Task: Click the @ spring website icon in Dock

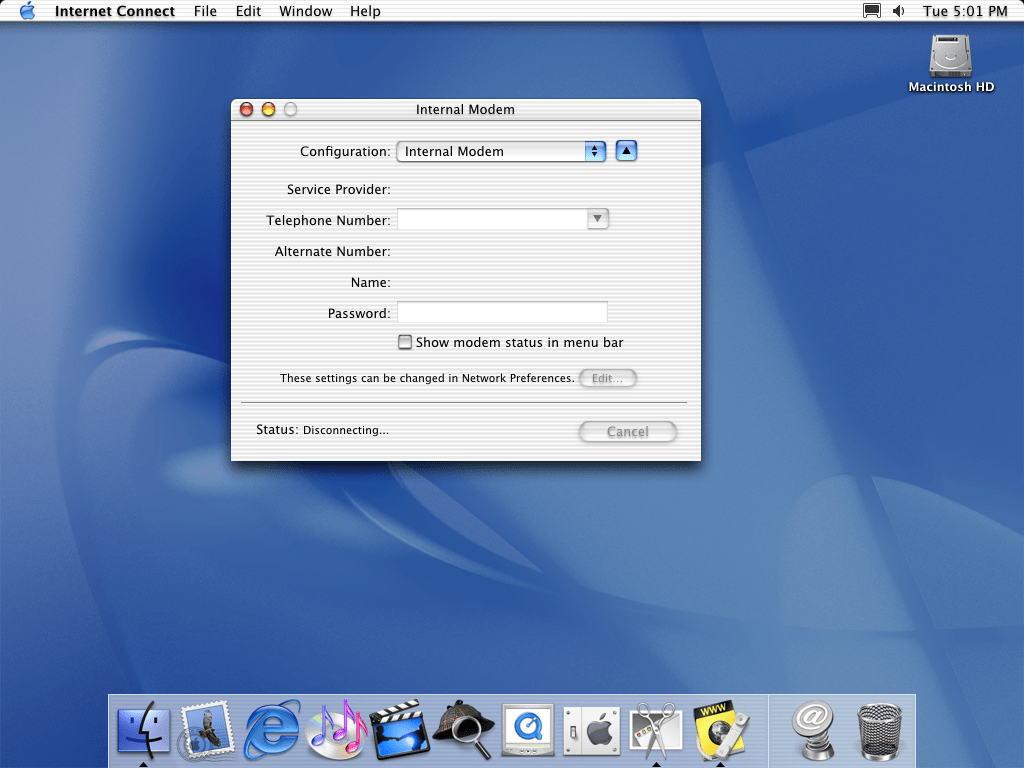Action: click(x=814, y=729)
